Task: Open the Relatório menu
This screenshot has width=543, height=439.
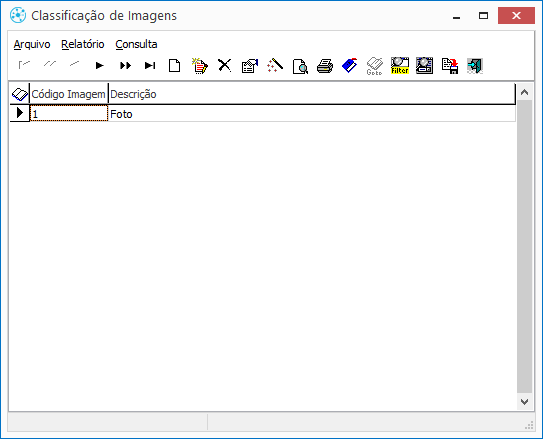Action: [83, 44]
